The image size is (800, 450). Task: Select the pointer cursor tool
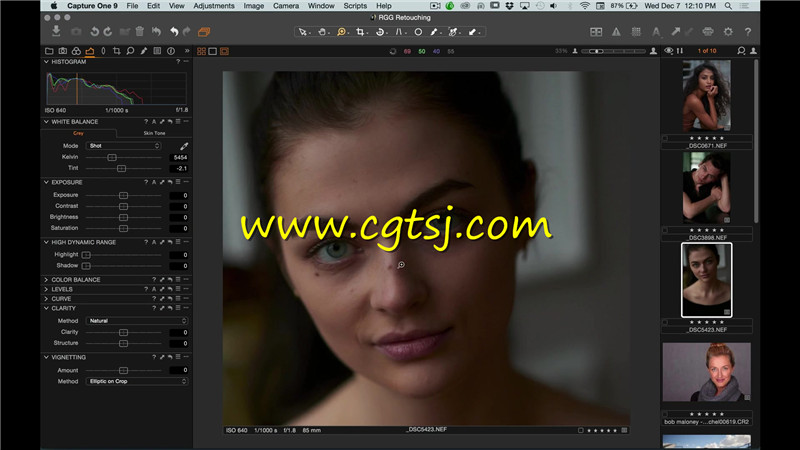[303, 32]
